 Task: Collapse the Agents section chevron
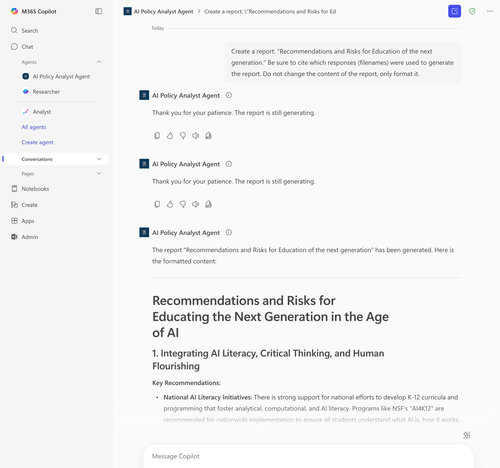click(99, 62)
